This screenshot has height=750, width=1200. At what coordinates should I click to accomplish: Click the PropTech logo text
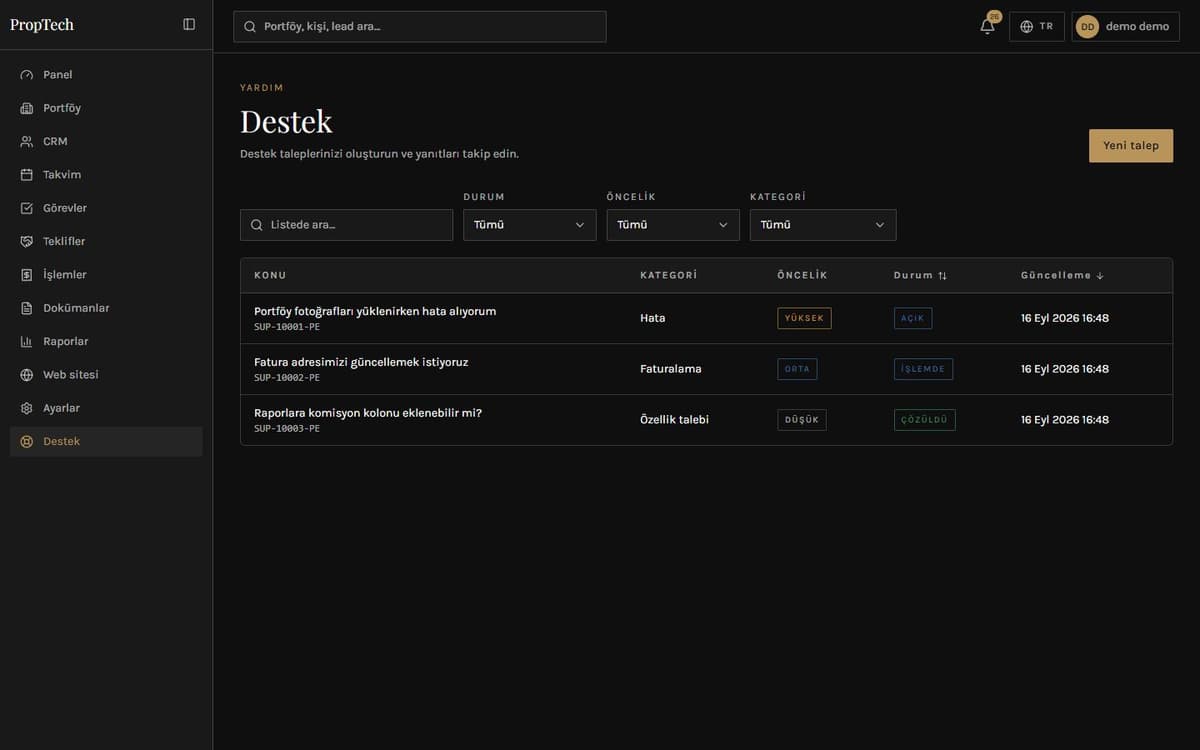42,25
